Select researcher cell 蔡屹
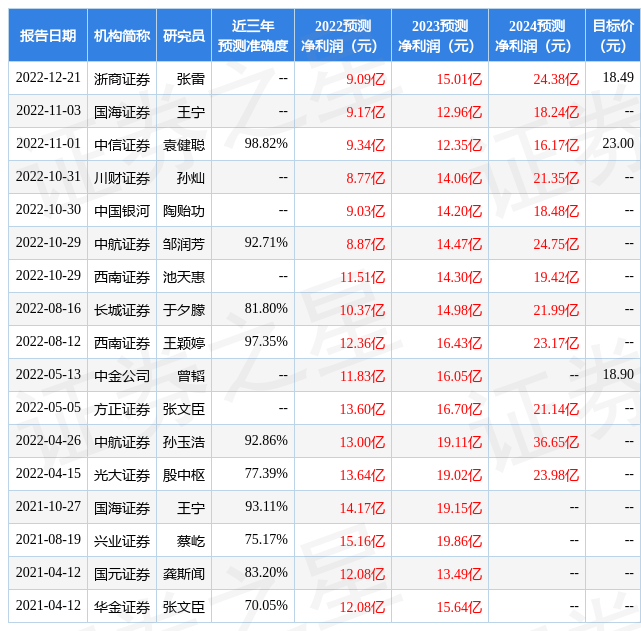Viewport: 641px width, 631px height. point(191,541)
